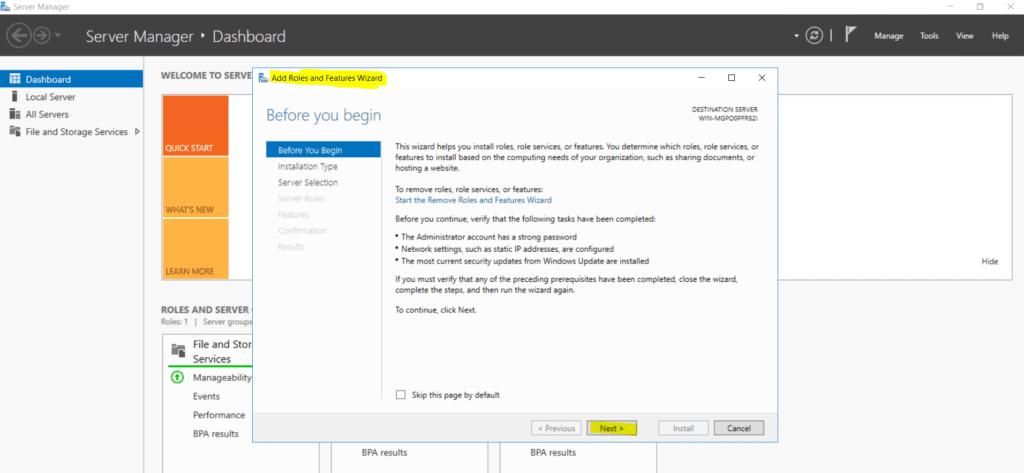Open BPA results in the rightmost tile

click(553, 452)
